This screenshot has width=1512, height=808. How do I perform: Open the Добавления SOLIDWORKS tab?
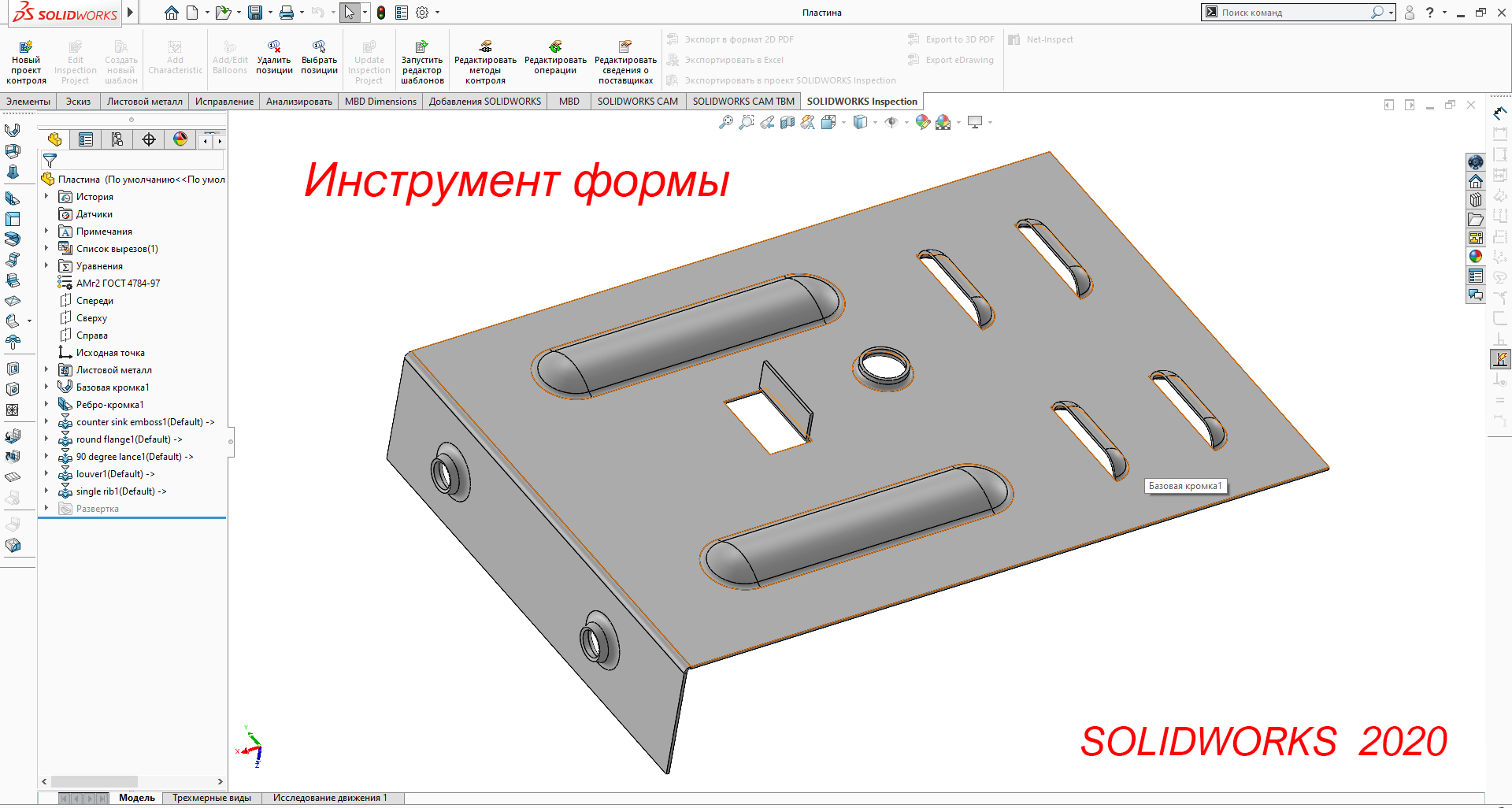click(x=485, y=102)
